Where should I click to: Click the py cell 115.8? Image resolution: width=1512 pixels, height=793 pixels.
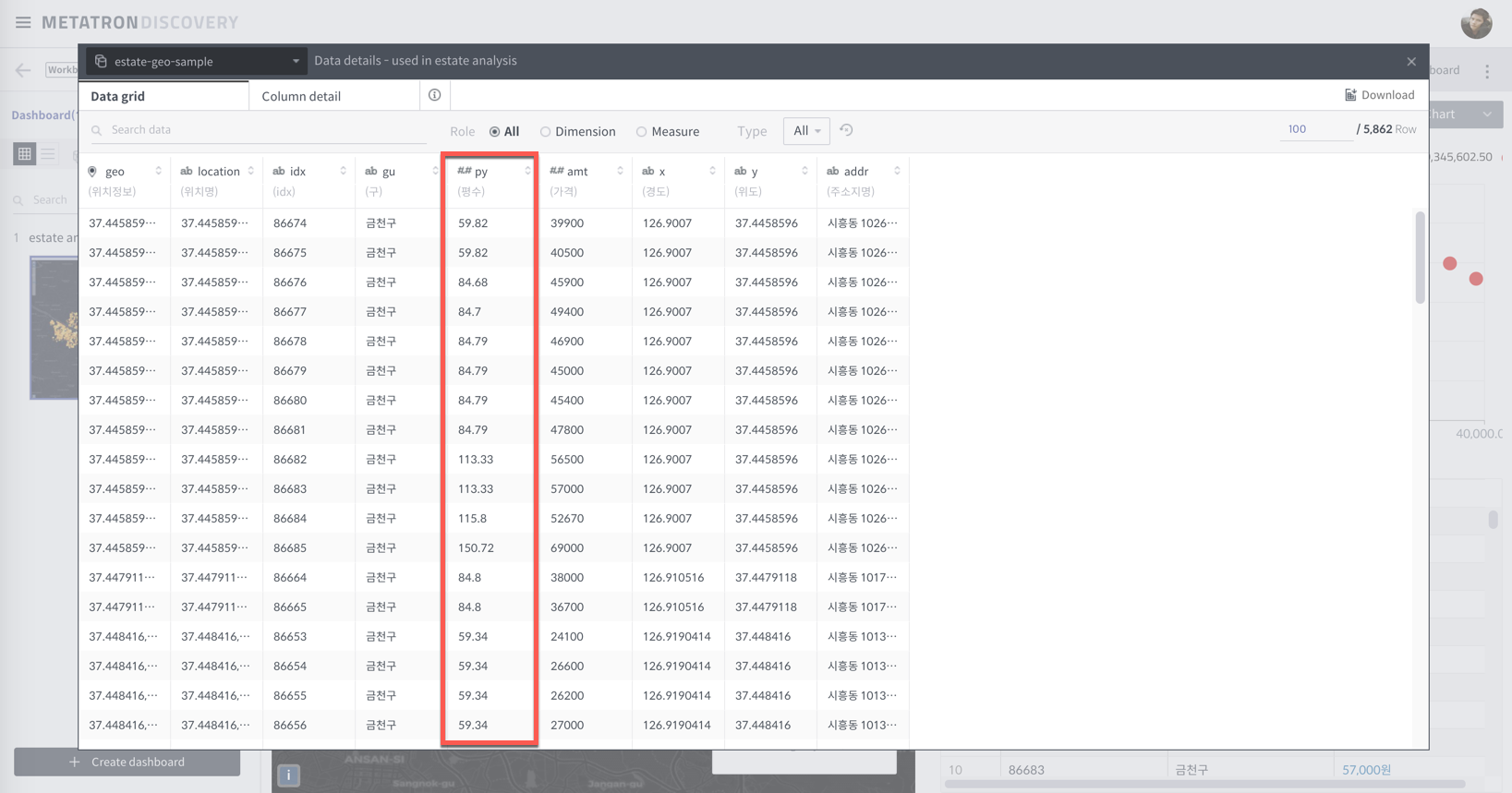pyautogui.click(x=472, y=519)
